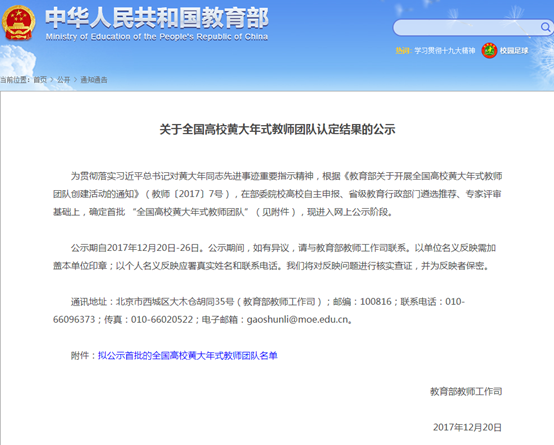Open the 校园足球 football icon

click(489, 51)
